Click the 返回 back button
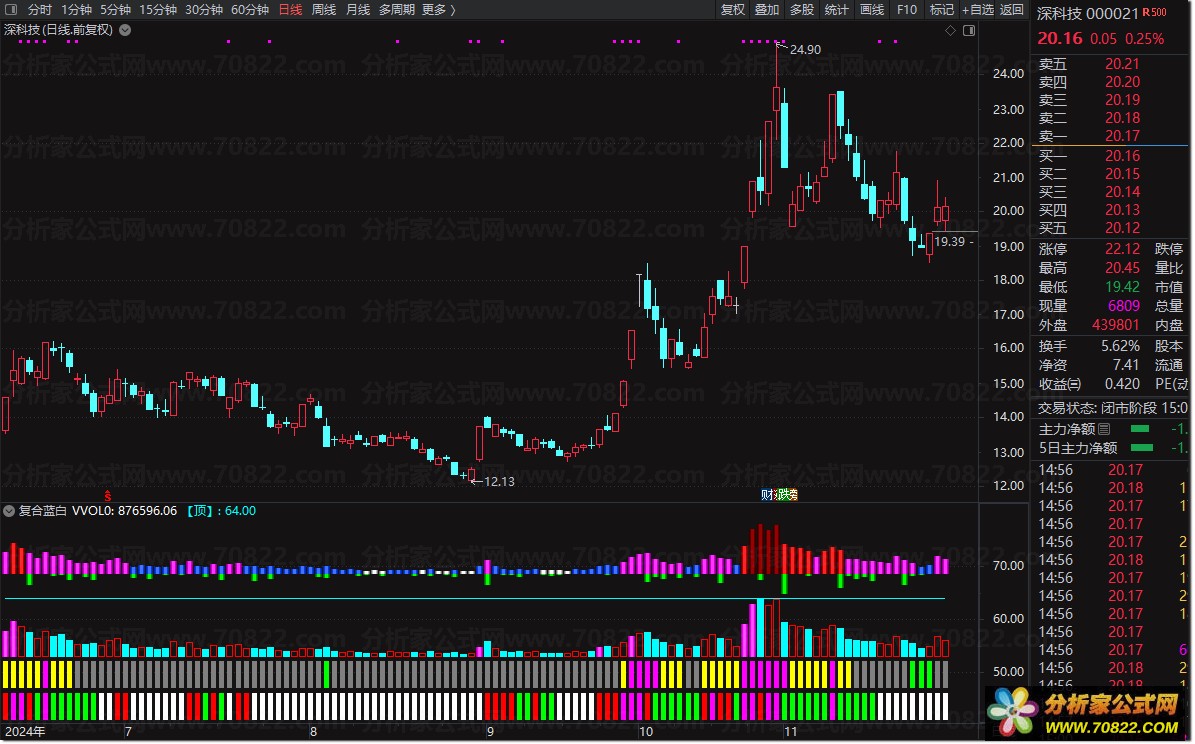This screenshot has height=744, width=1195. (x=1012, y=10)
